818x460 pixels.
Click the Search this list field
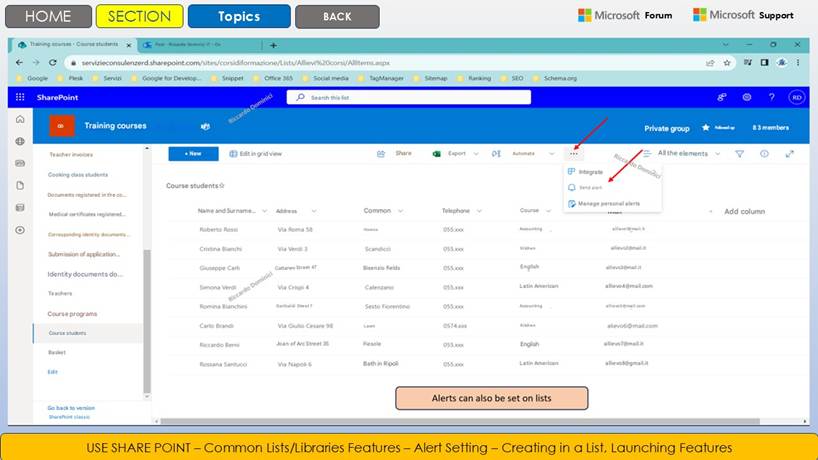pos(408,97)
